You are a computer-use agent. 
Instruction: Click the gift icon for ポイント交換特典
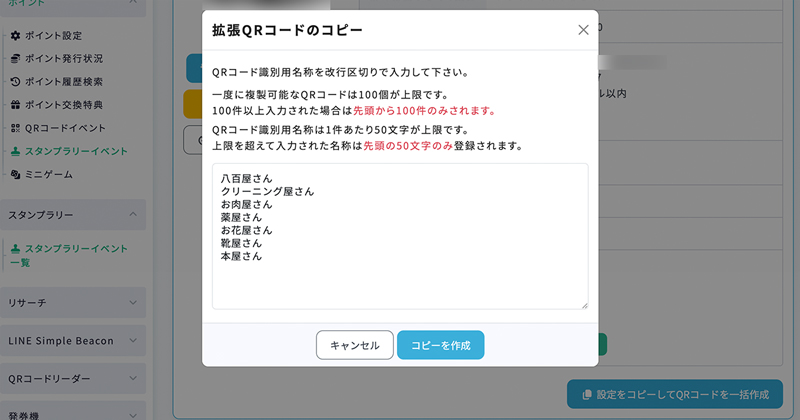tap(15, 105)
